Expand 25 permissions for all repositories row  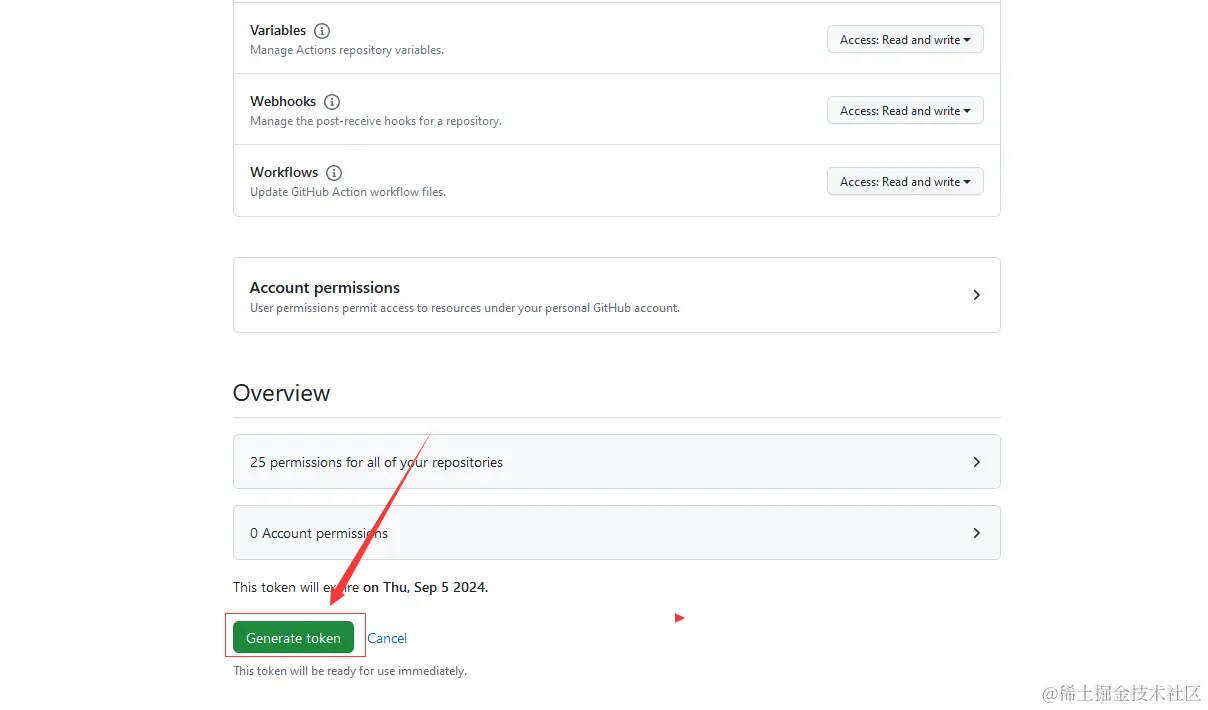tap(616, 462)
